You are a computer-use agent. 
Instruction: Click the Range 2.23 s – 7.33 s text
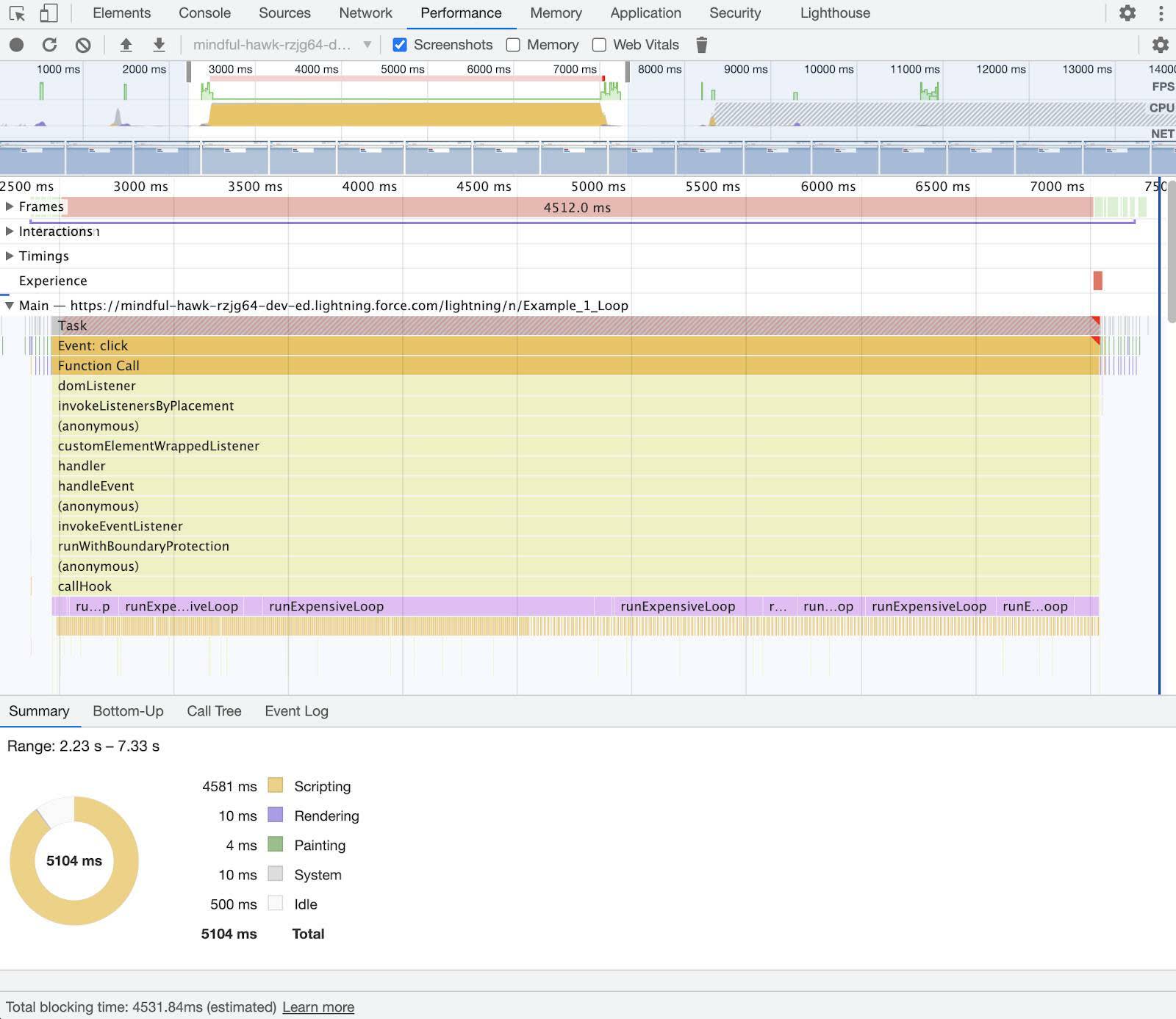pyautogui.click(x=83, y=746)
